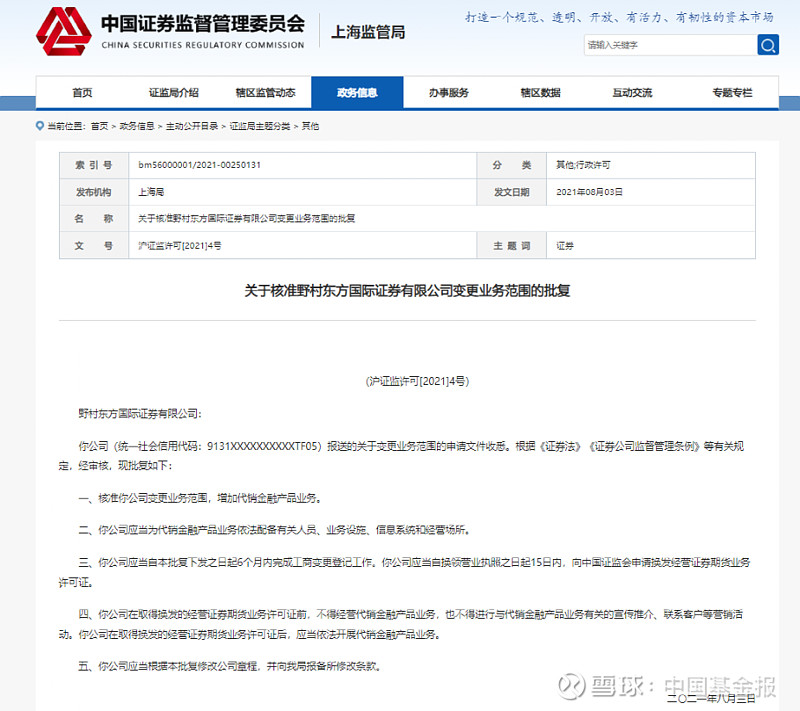This screenshot has height=711, width=800.
Task: Click the paragraph starting with 三、你公司应当
Action: [405, 572]
